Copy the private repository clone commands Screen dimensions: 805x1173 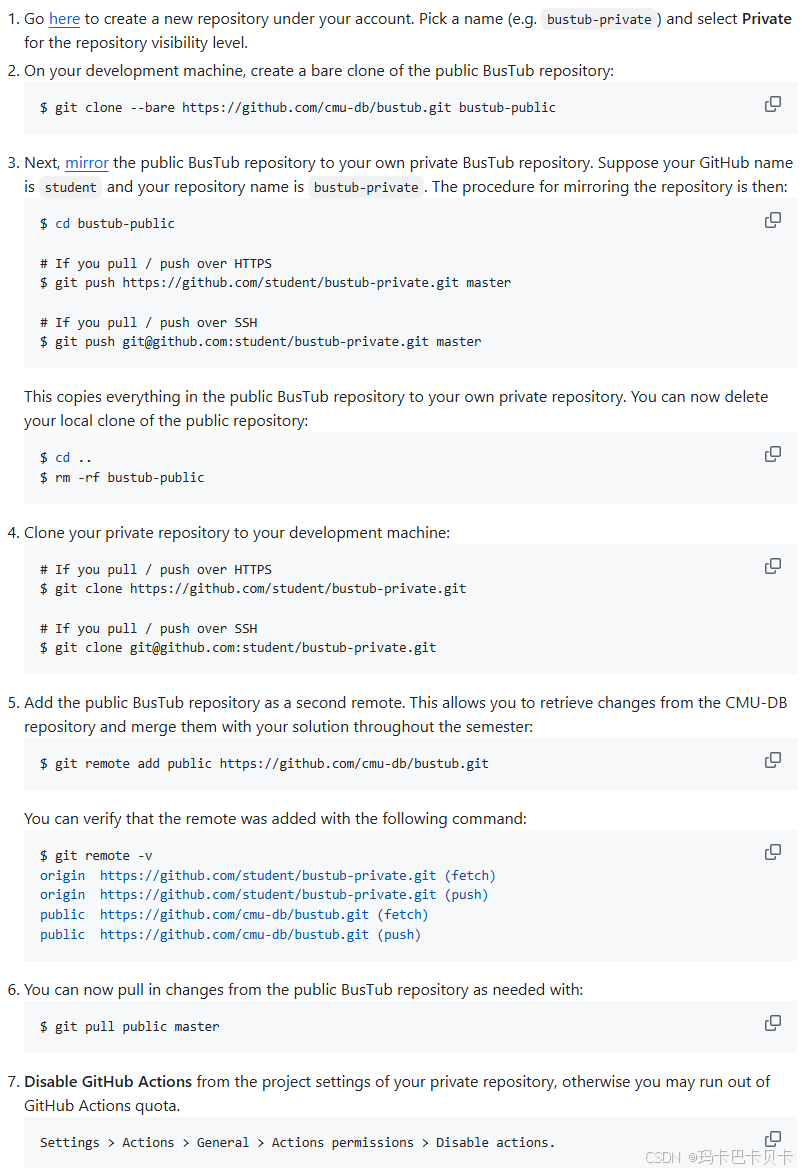pos(772,565)
